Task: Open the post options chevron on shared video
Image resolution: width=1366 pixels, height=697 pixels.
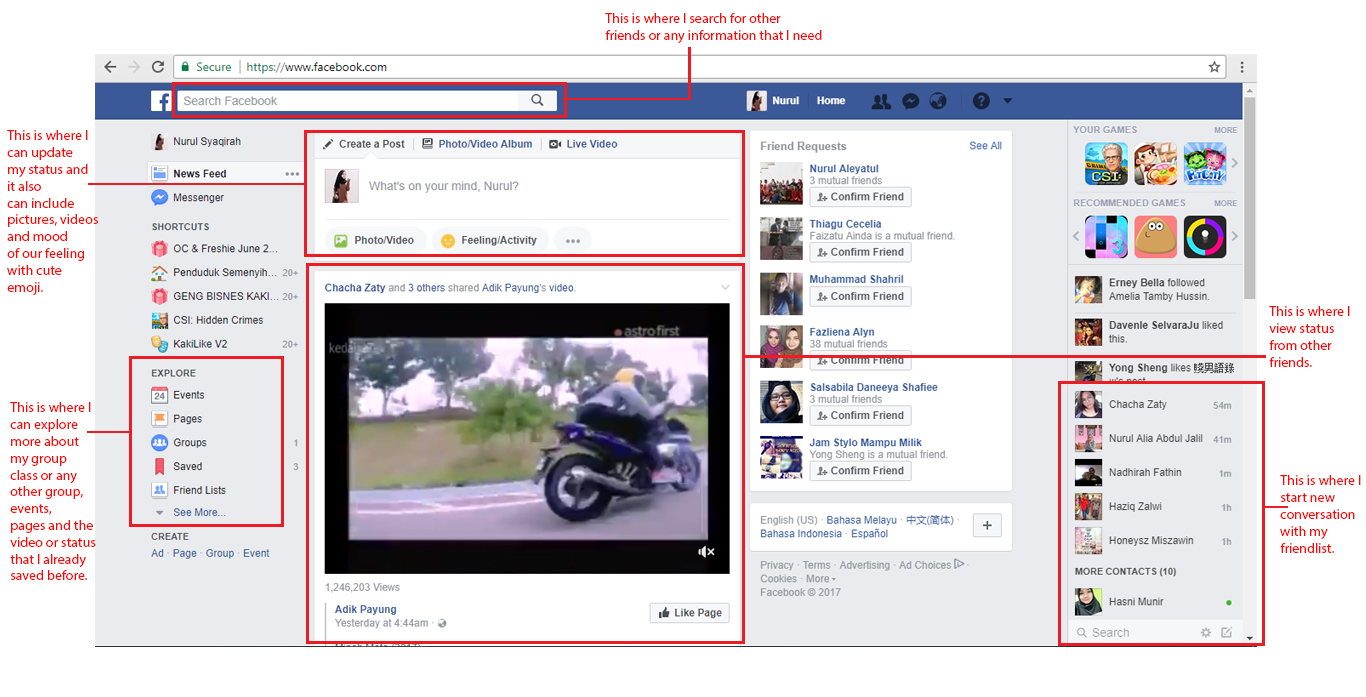Action: pyautogui.click(x=726, y=288)
